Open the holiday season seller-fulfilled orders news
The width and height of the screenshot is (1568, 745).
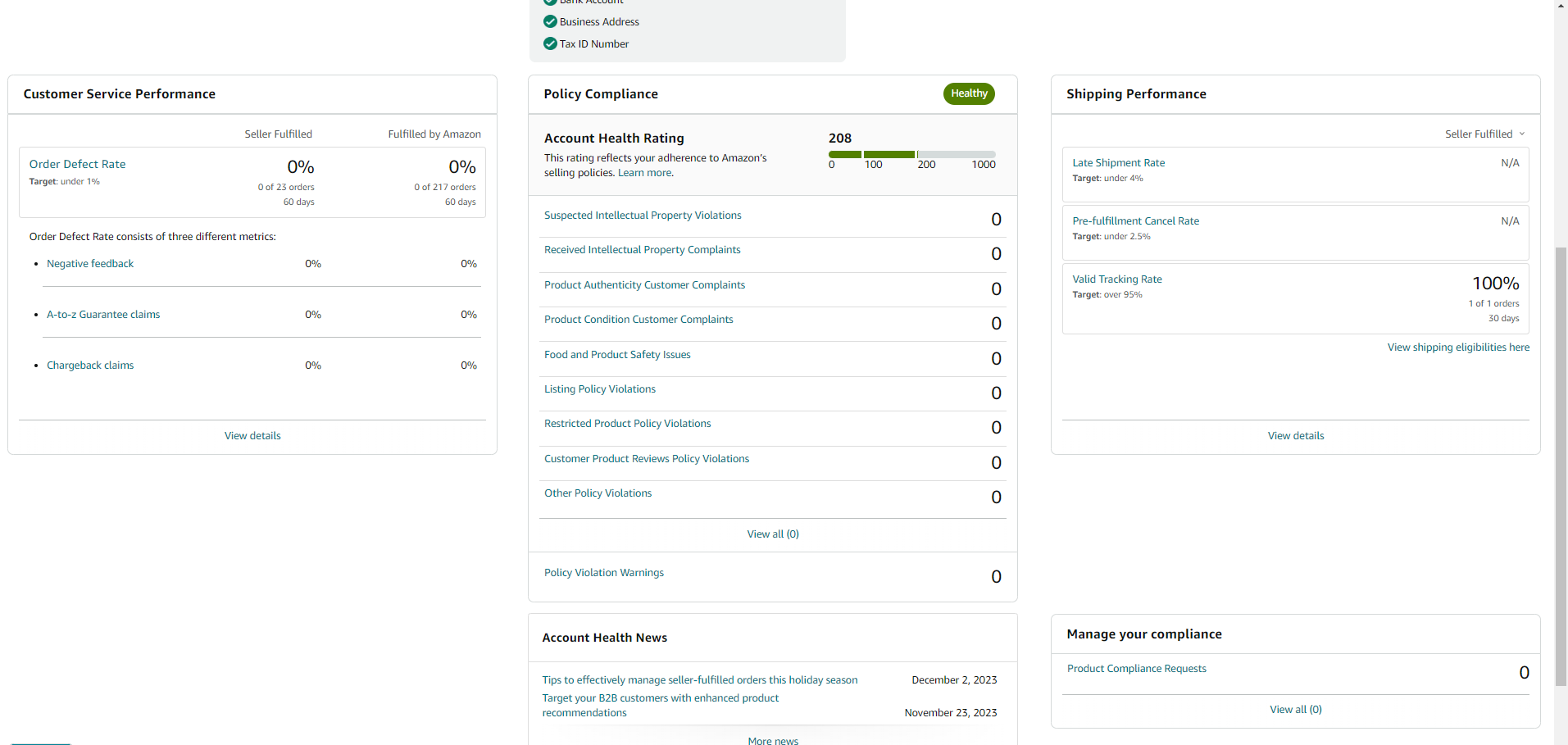pos(700,679)
